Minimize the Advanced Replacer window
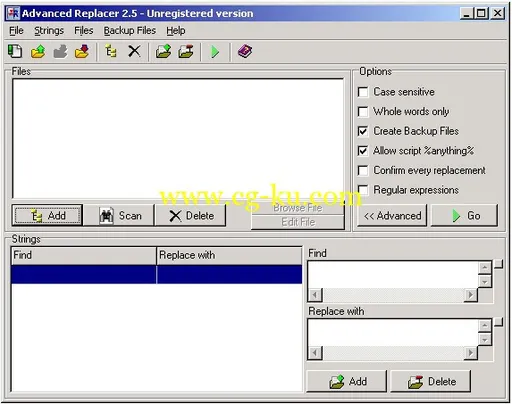 pyautogui.click(x=467, y=13)
